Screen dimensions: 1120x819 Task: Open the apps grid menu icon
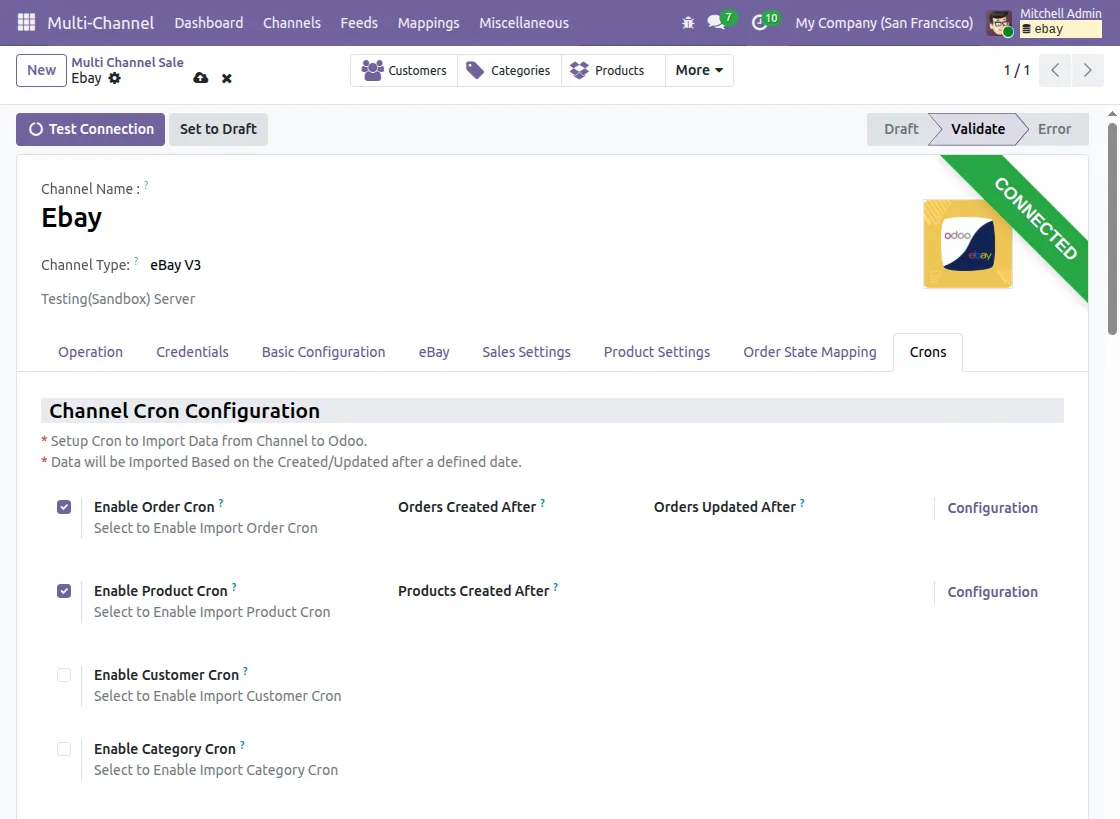click(x=26, y=22)
